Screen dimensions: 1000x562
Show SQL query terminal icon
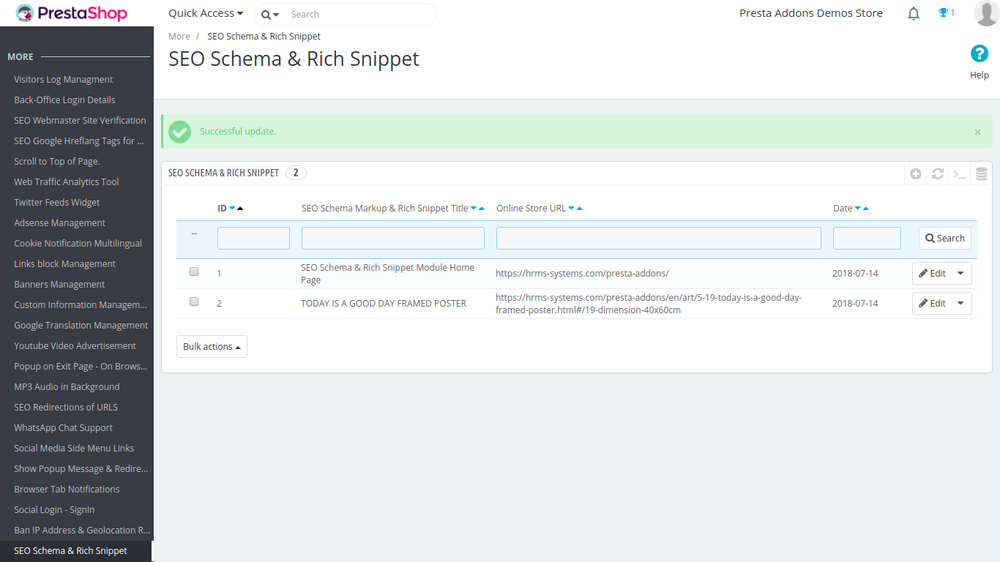[x=960, y=174]
